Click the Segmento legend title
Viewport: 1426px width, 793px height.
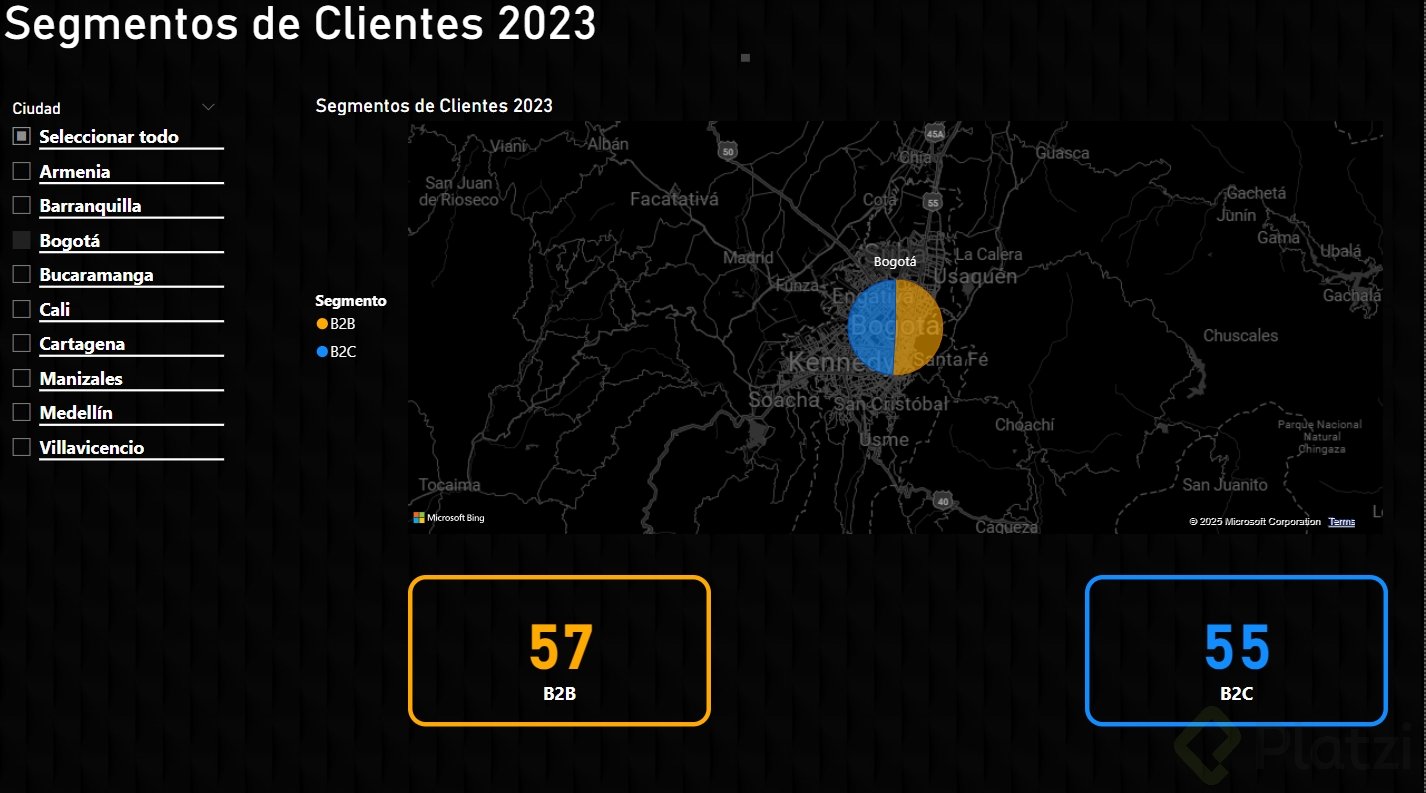351,300
